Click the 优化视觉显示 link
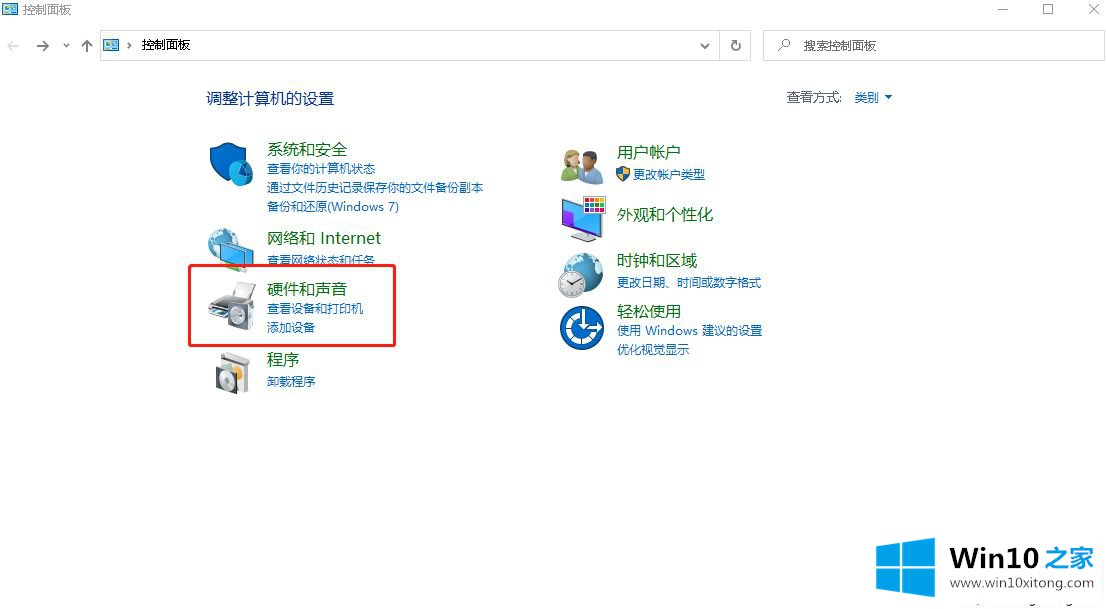 pyautogui.click(x=652, y=349)
